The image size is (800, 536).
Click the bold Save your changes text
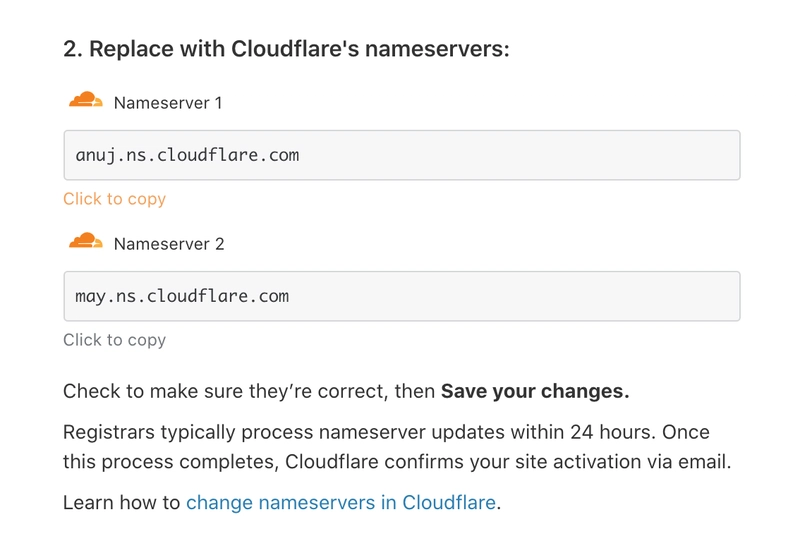click(x=535, y=391)
